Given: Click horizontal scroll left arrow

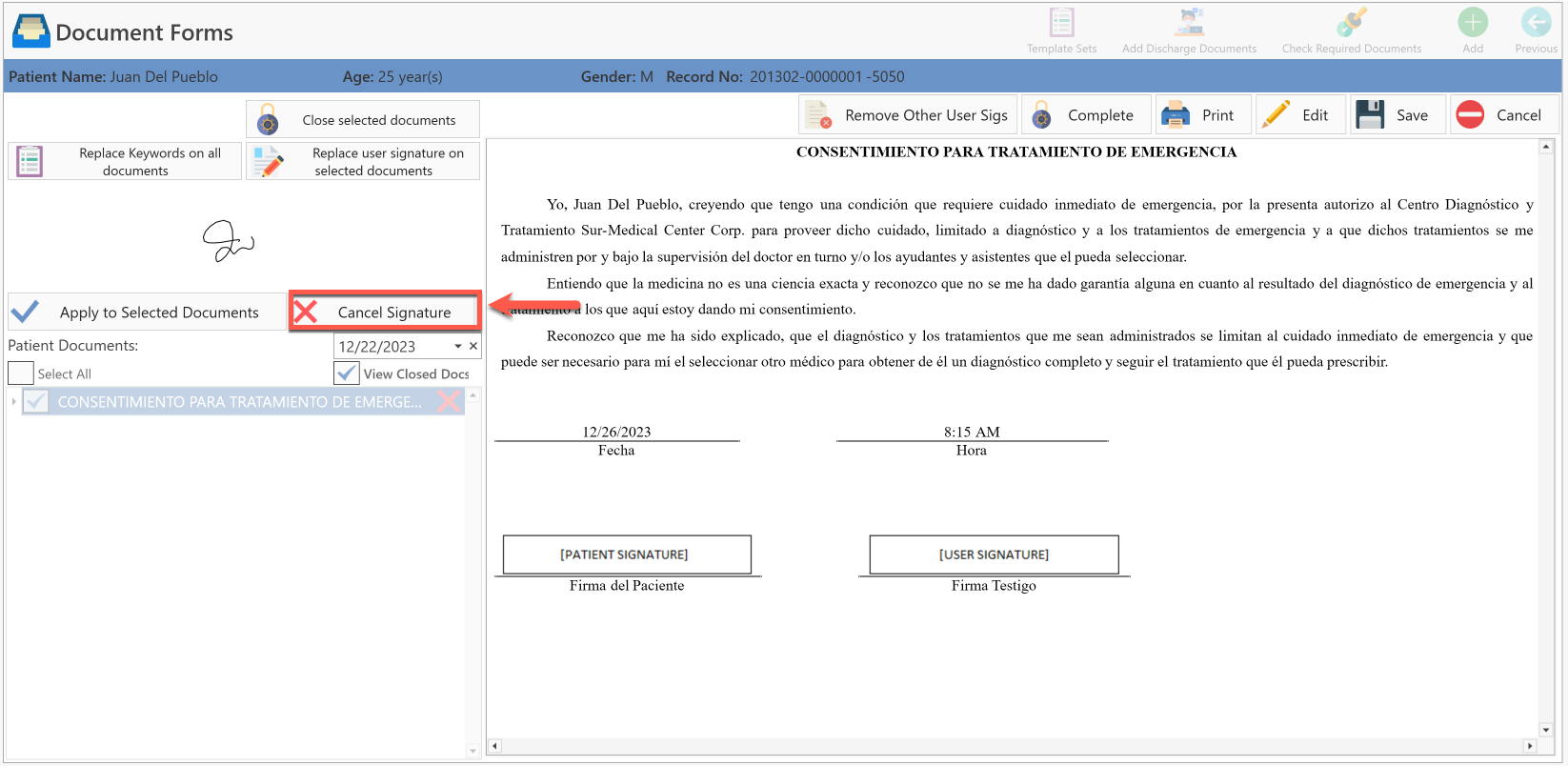Looking at the screenshot, I should (494, 746).
